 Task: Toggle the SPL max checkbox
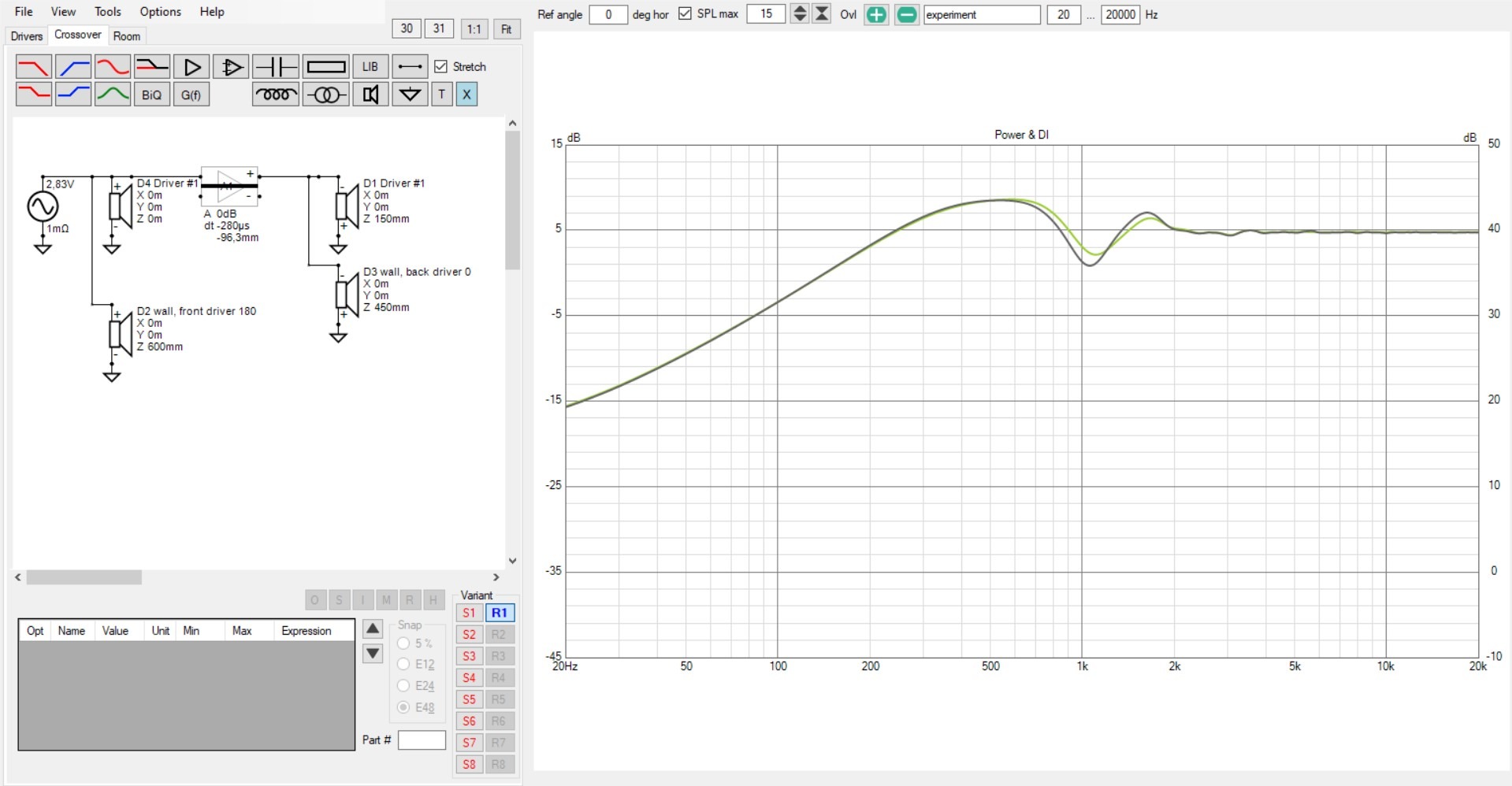(685, 13)
